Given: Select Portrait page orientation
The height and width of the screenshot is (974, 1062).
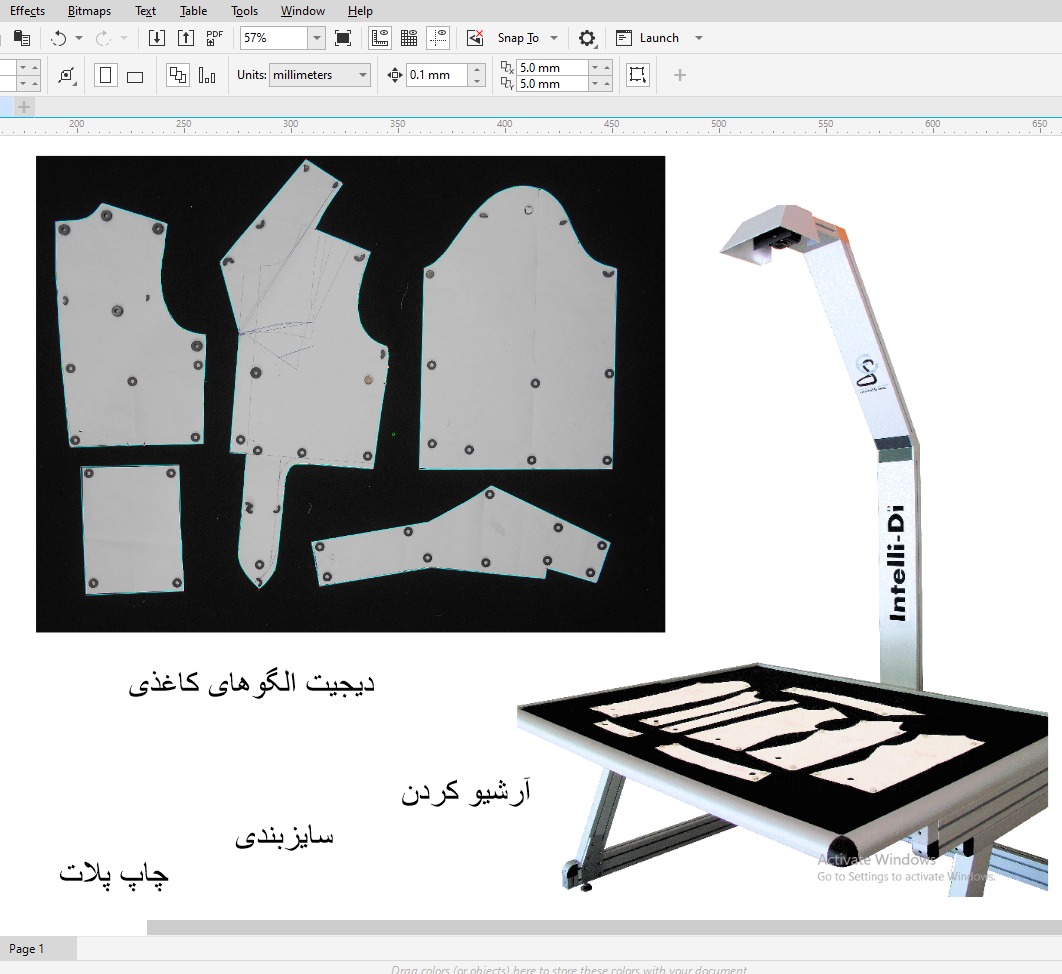Looking at the screenshot, I should click(106, 75).
